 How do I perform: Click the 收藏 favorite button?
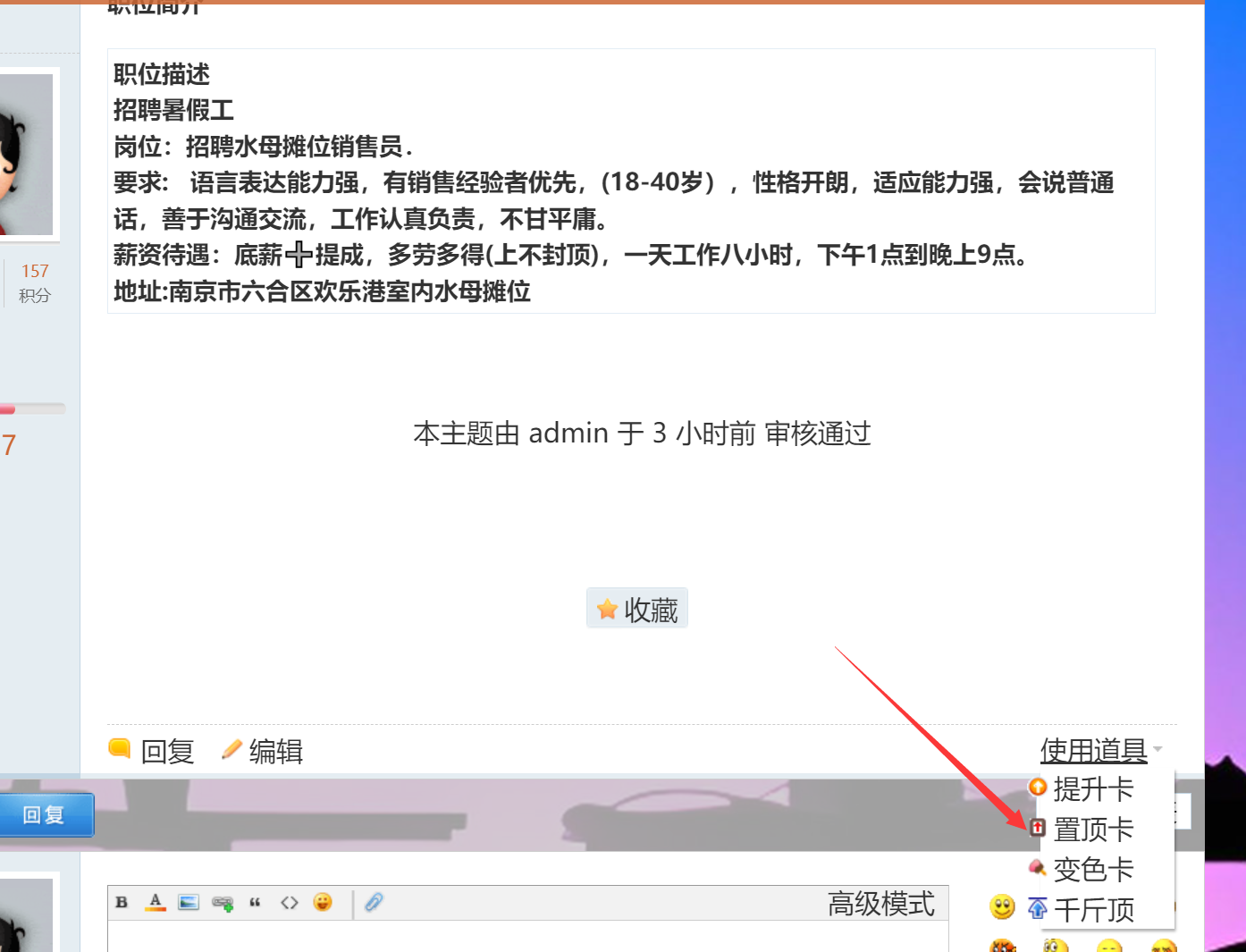637,610
